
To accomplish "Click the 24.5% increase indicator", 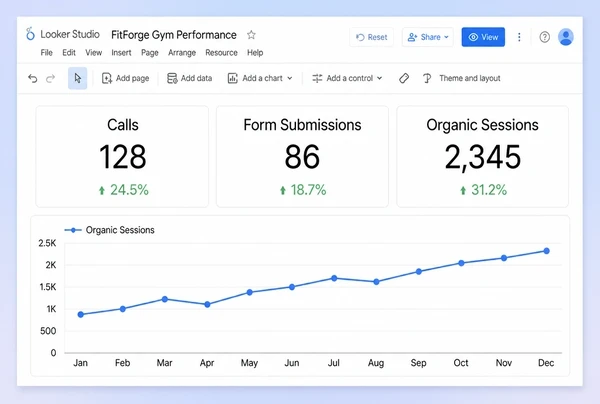I will coord(123,190).
